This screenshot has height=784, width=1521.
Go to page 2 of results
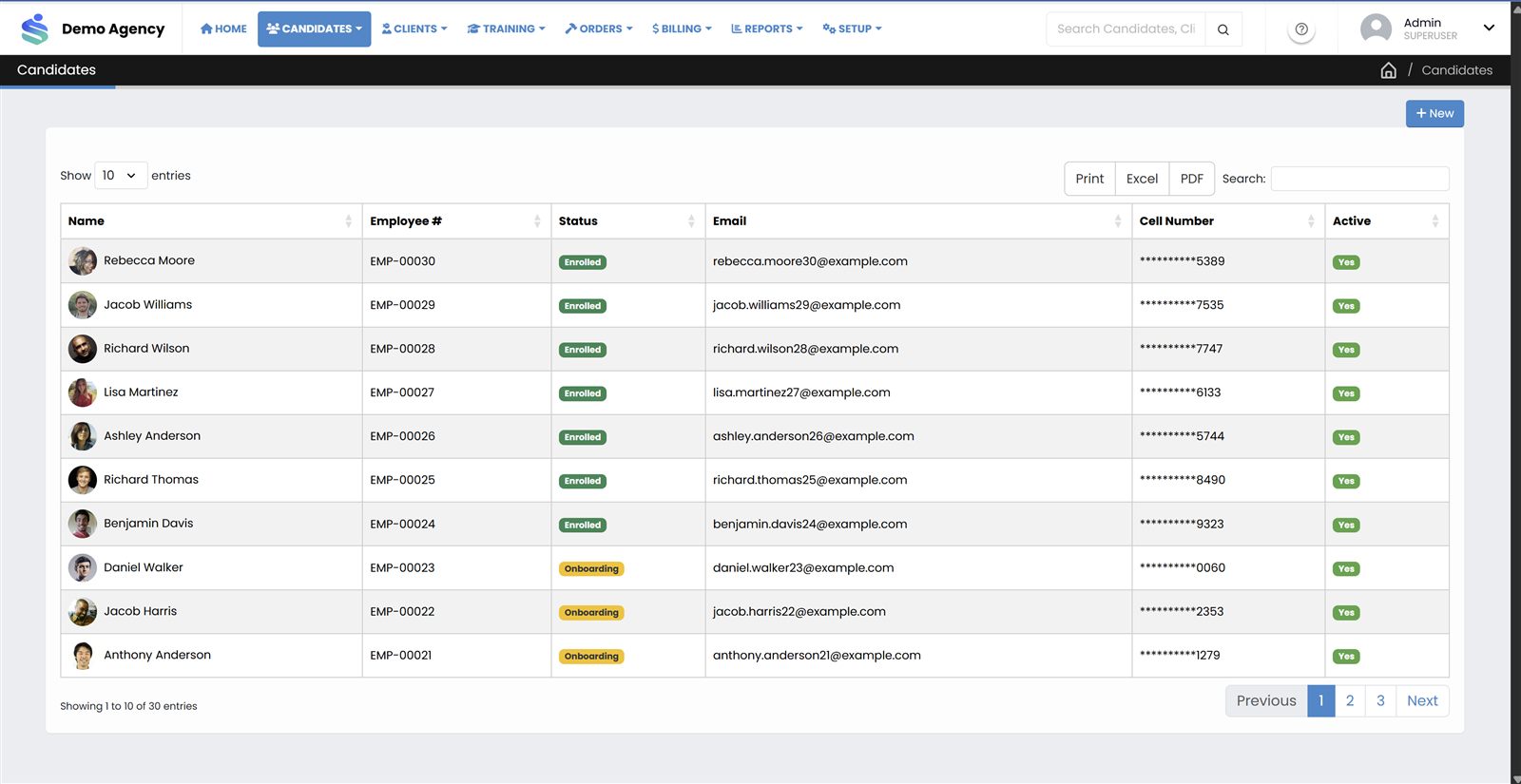click(x=1350, y=701)
